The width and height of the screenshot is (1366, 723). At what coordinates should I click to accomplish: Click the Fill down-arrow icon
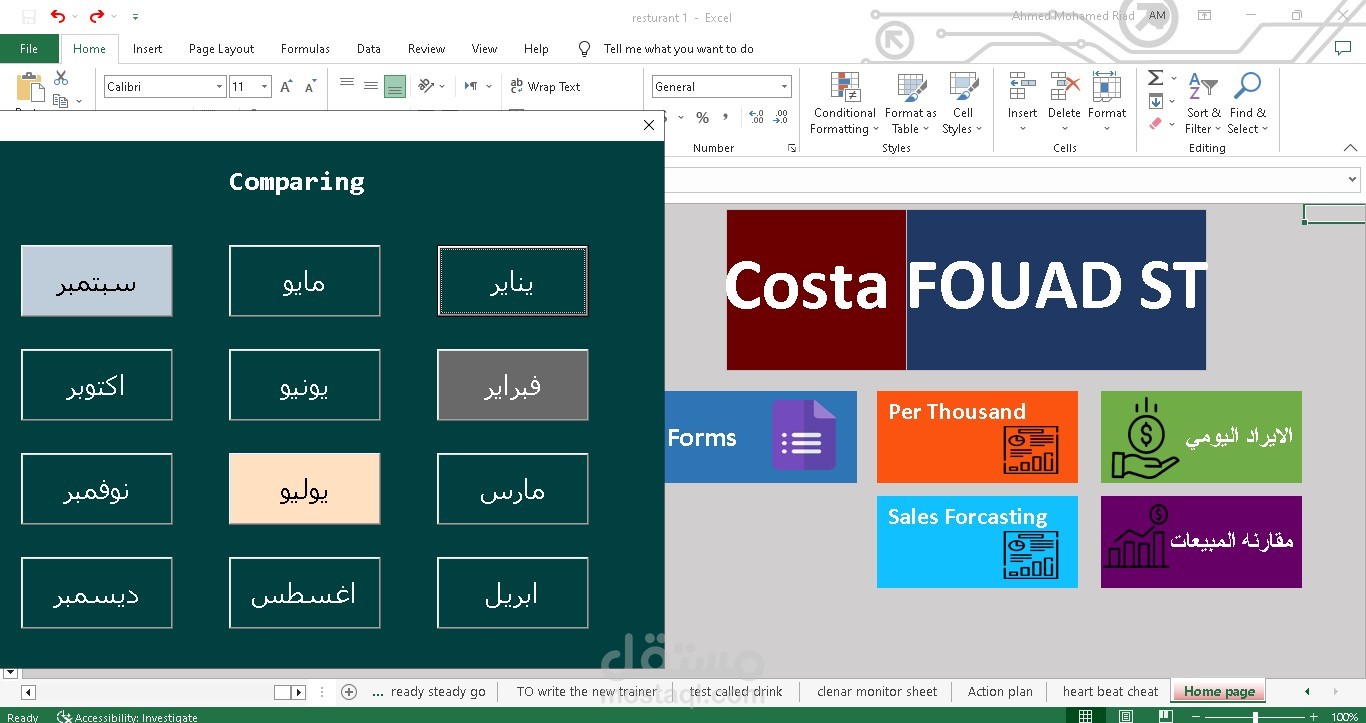pos(1156,101)
